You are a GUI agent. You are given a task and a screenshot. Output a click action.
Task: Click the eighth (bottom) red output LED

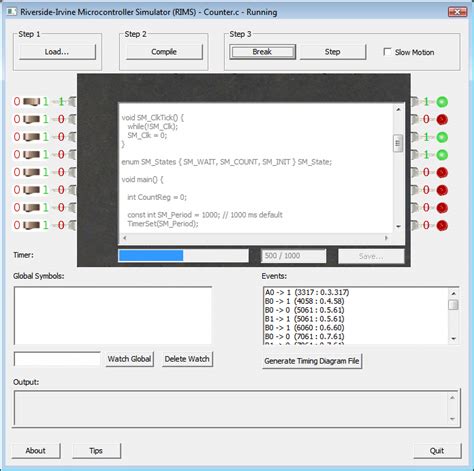click(x=442, y=225)
